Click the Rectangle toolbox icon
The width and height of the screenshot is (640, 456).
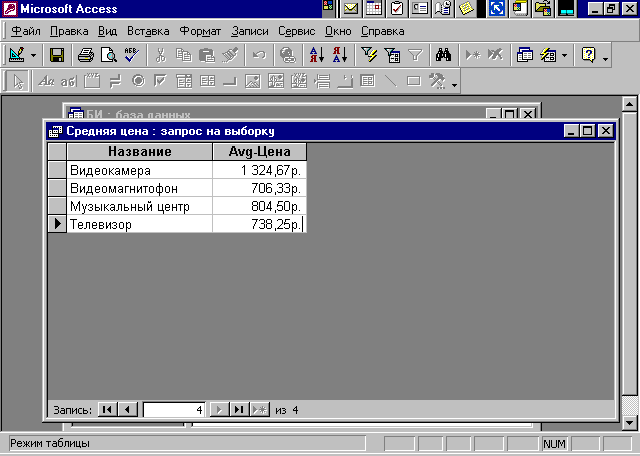point(413,81)
